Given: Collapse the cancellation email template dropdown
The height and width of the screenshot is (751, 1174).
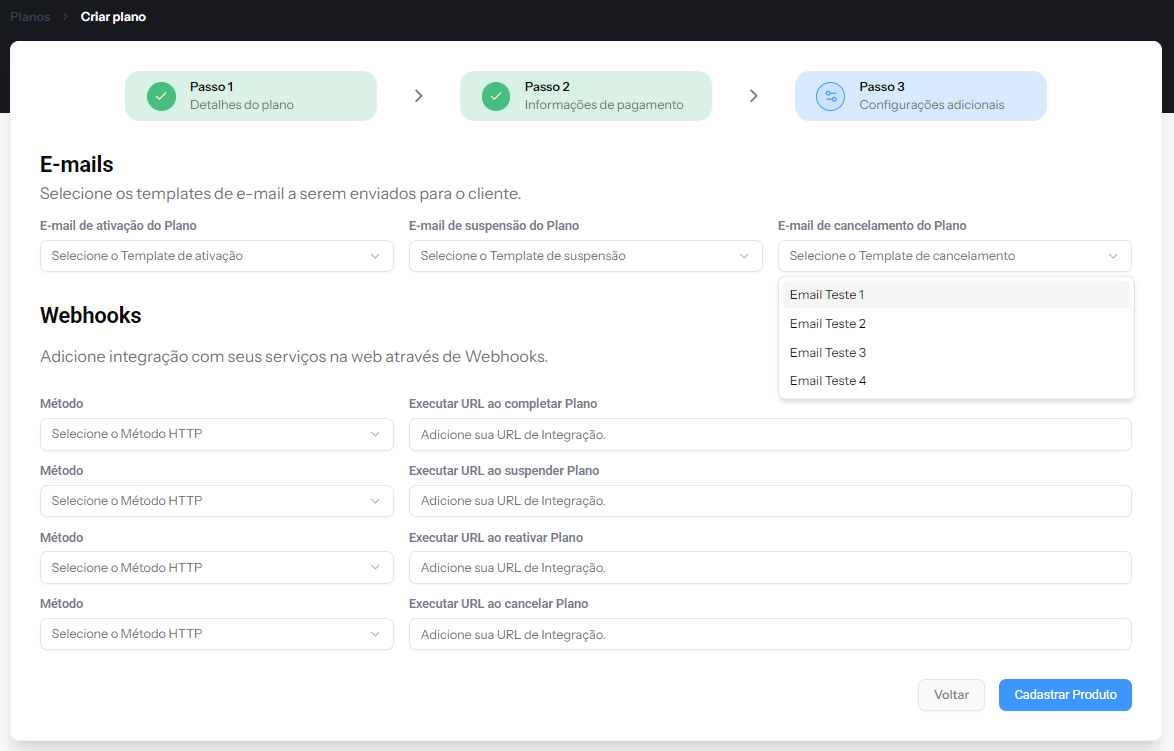Looking at the screenshot, I should (x=954, y=256).
